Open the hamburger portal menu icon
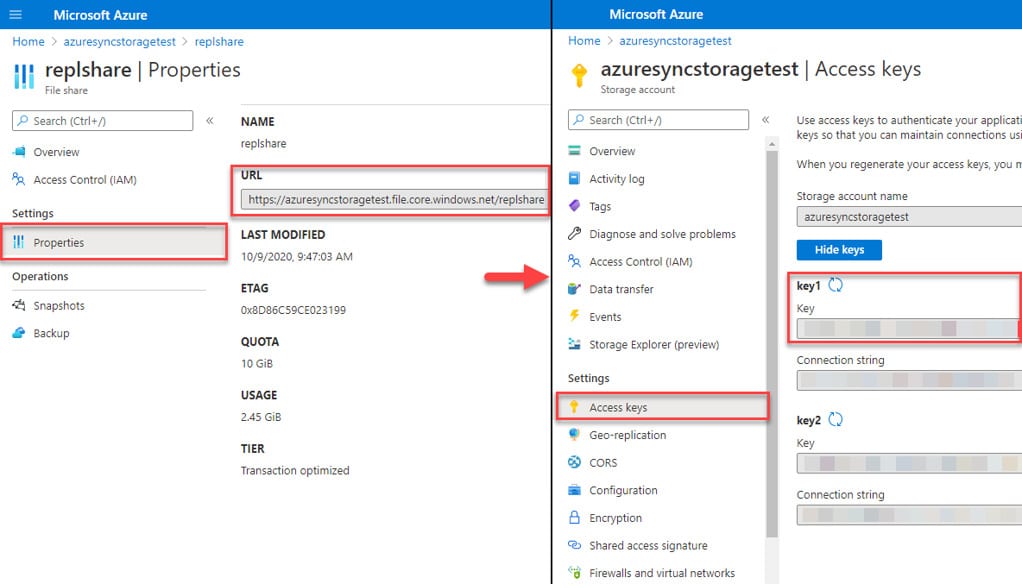The height and width of the screenshot is (588, 1022). (x=16, y=14)
